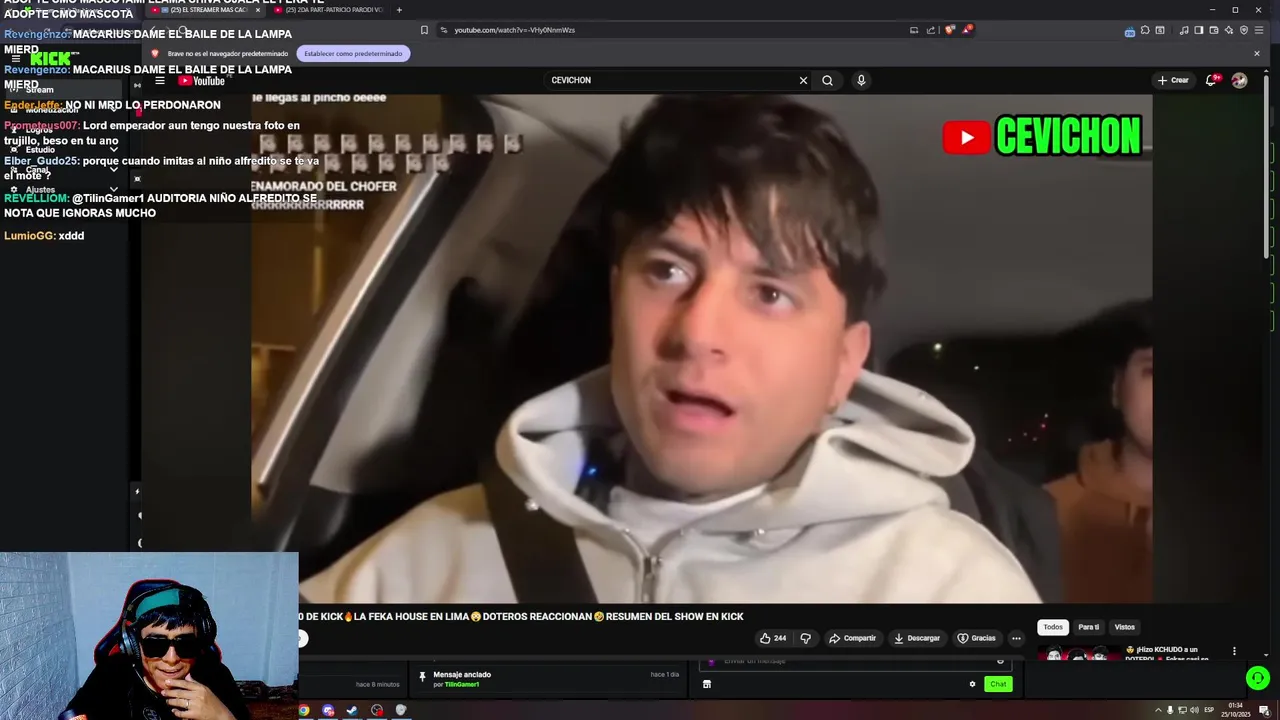Image resolution: width=1280 pixels, height=720 pixels.
Task: Open the volume control in system tray
Action: (1194, 710)
